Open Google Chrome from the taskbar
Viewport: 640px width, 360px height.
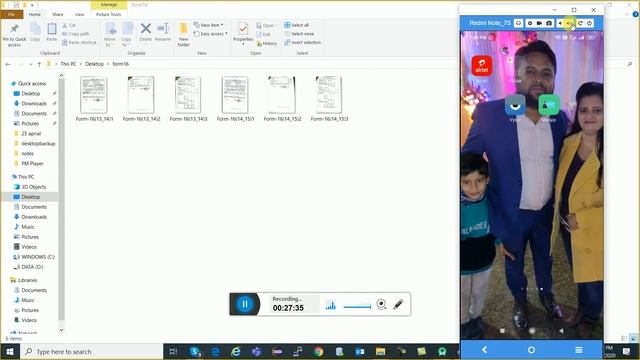pyautogui.click(x=318, y=352)
